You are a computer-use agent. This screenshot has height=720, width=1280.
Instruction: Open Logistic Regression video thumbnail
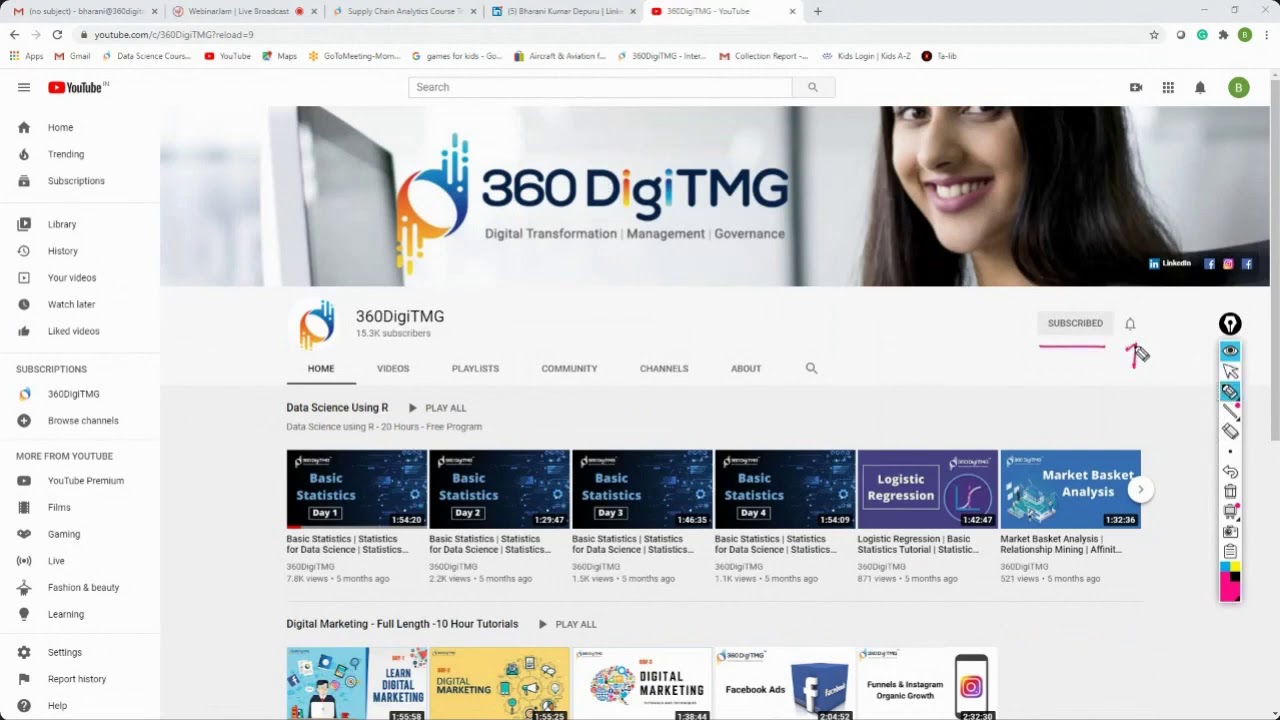click(927, 489)
